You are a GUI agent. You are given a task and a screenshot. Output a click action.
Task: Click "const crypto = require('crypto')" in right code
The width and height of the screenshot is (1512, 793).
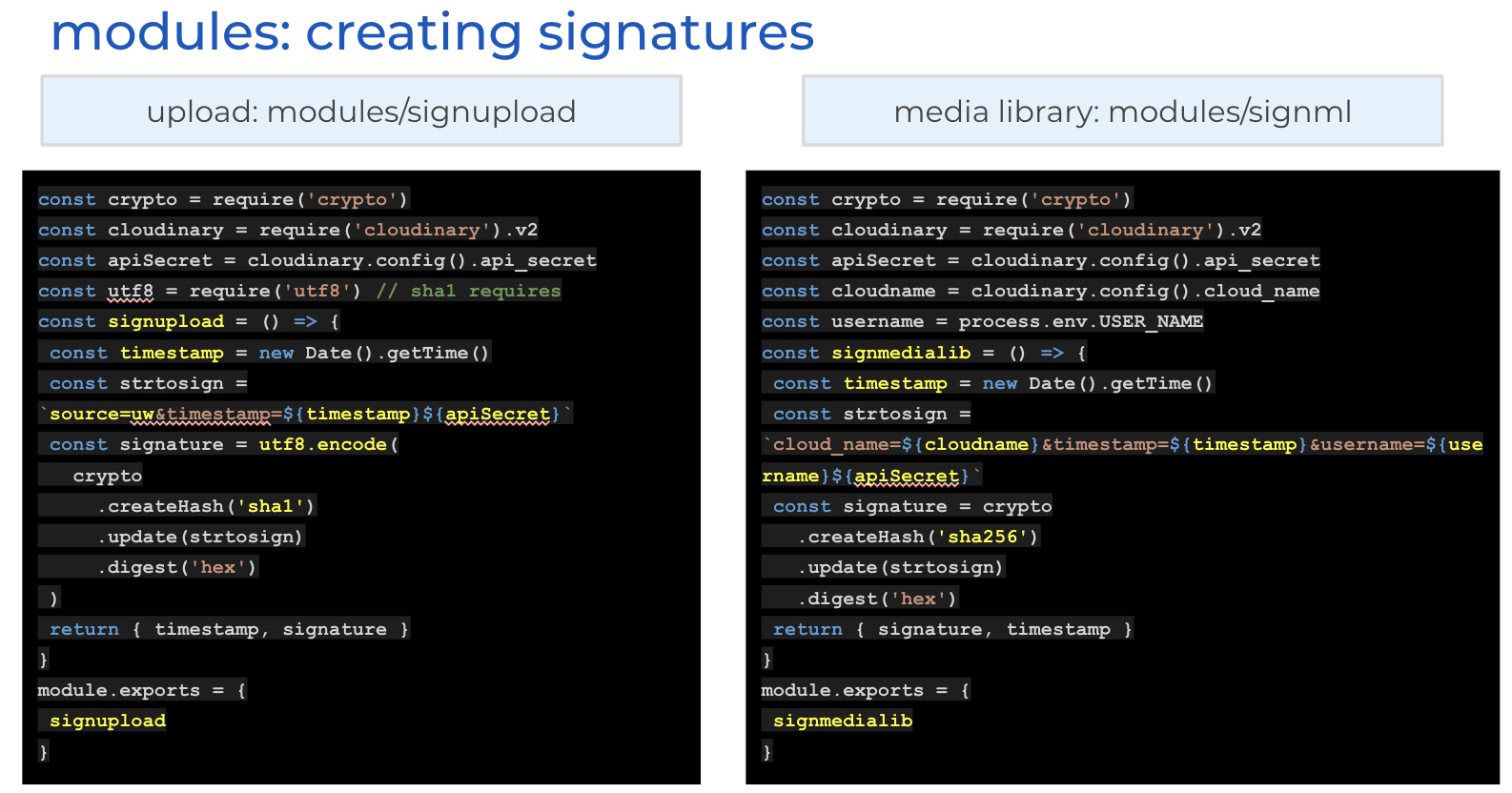(x=948, y=199)
